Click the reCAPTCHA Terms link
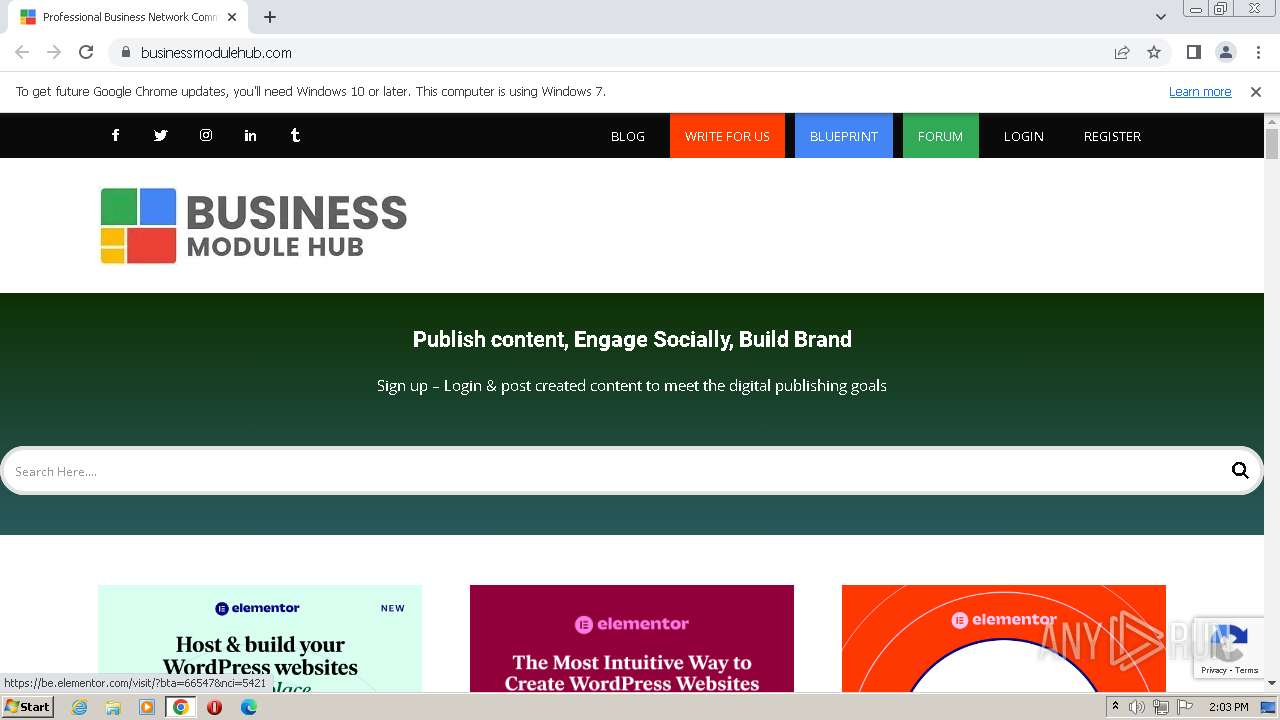Viewport: 1280px width, 720px height. pos(1247,670)
